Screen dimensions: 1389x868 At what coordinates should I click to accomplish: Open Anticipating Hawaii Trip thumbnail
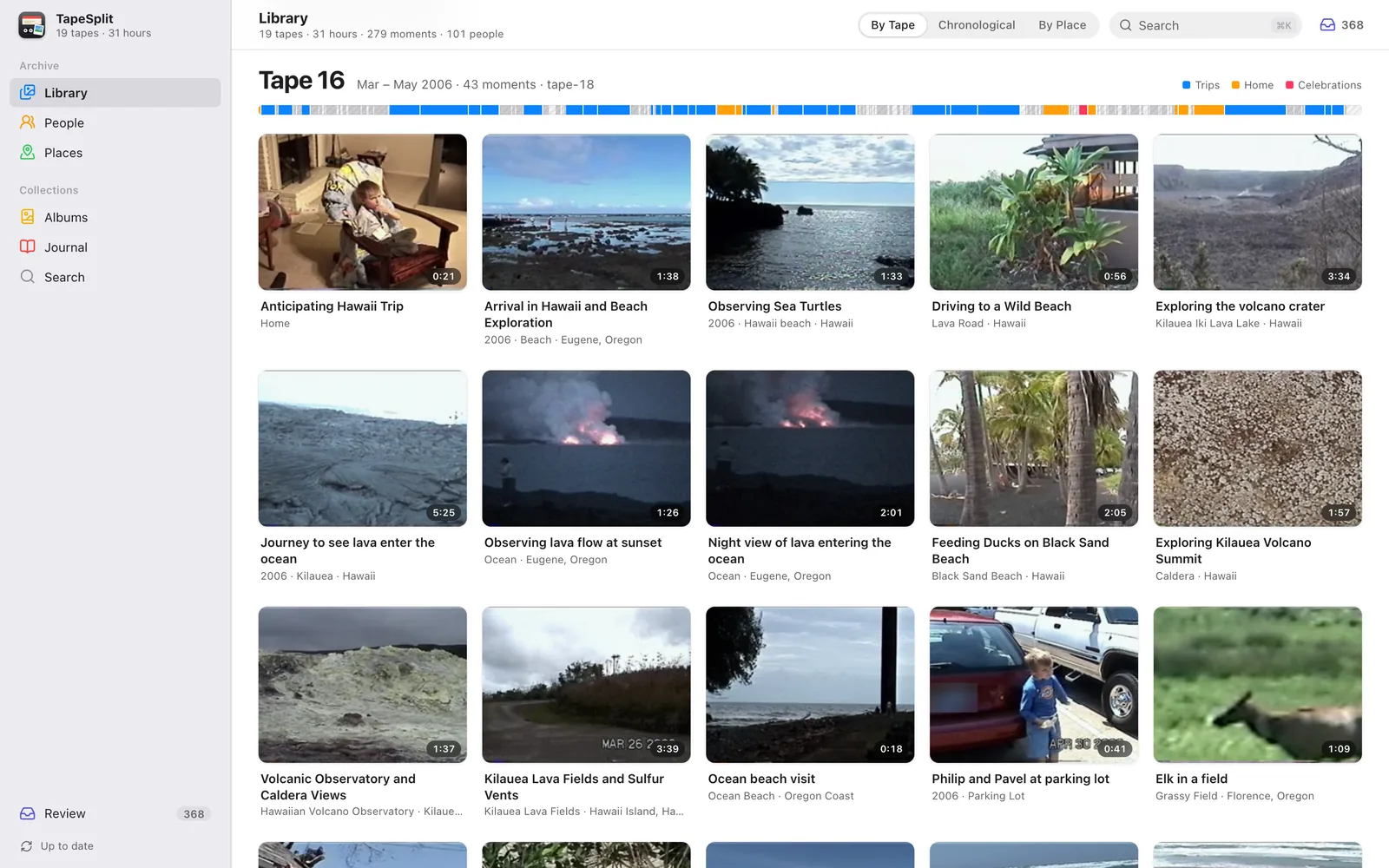363,212
